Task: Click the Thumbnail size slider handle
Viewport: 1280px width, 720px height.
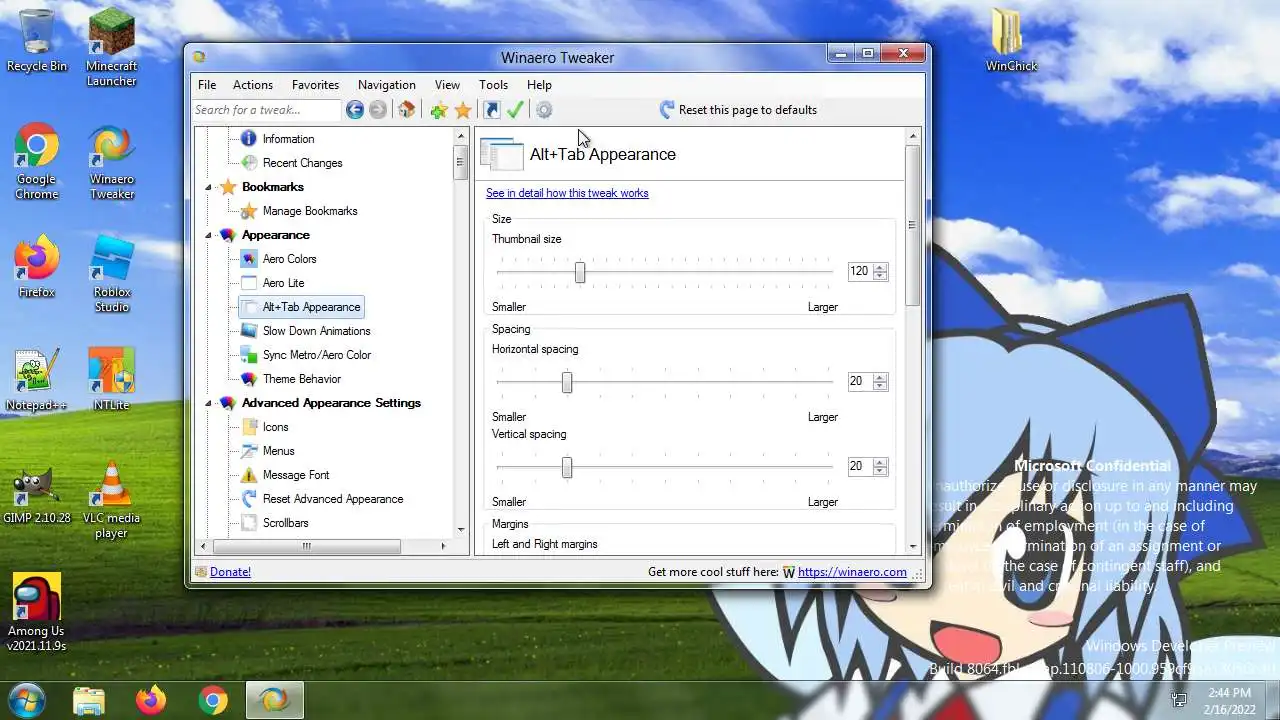Action: pyautogui.click(x=580, y=271)
